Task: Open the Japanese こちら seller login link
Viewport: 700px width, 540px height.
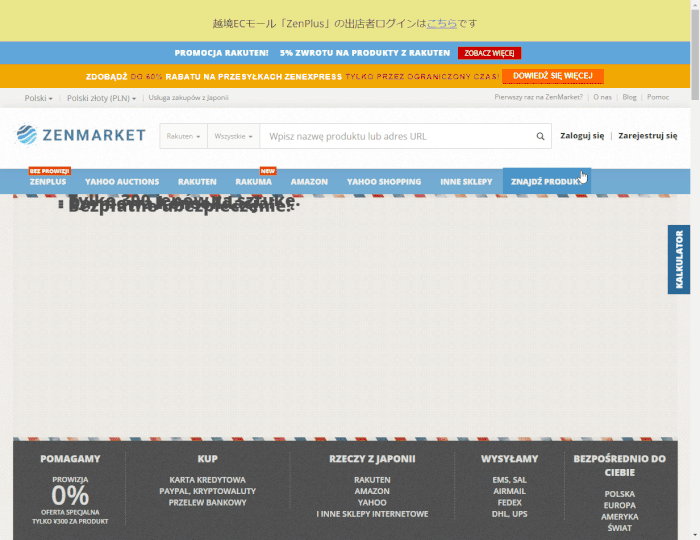Action: tap(442, 23)
